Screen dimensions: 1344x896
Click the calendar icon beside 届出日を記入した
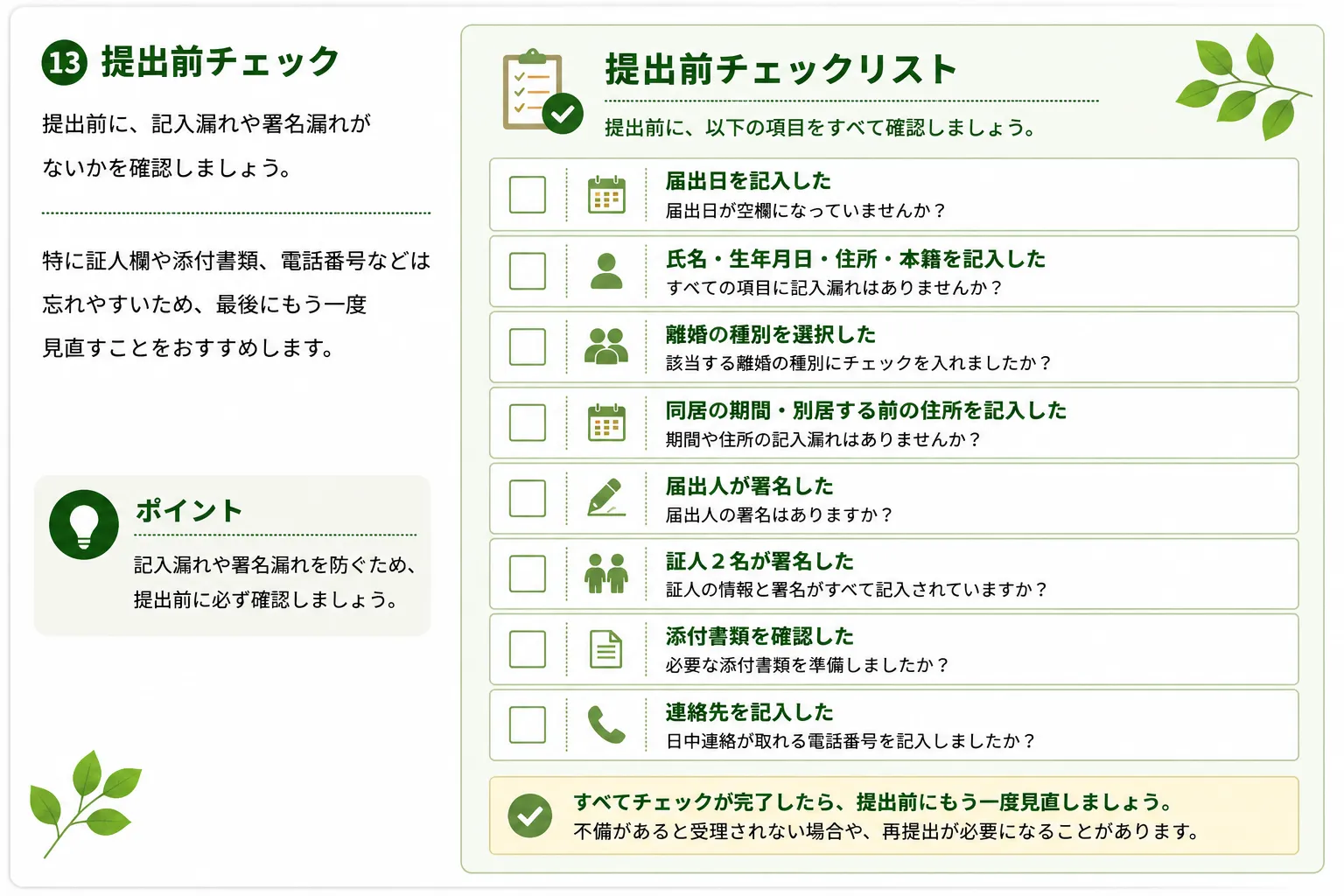point(606,194)
